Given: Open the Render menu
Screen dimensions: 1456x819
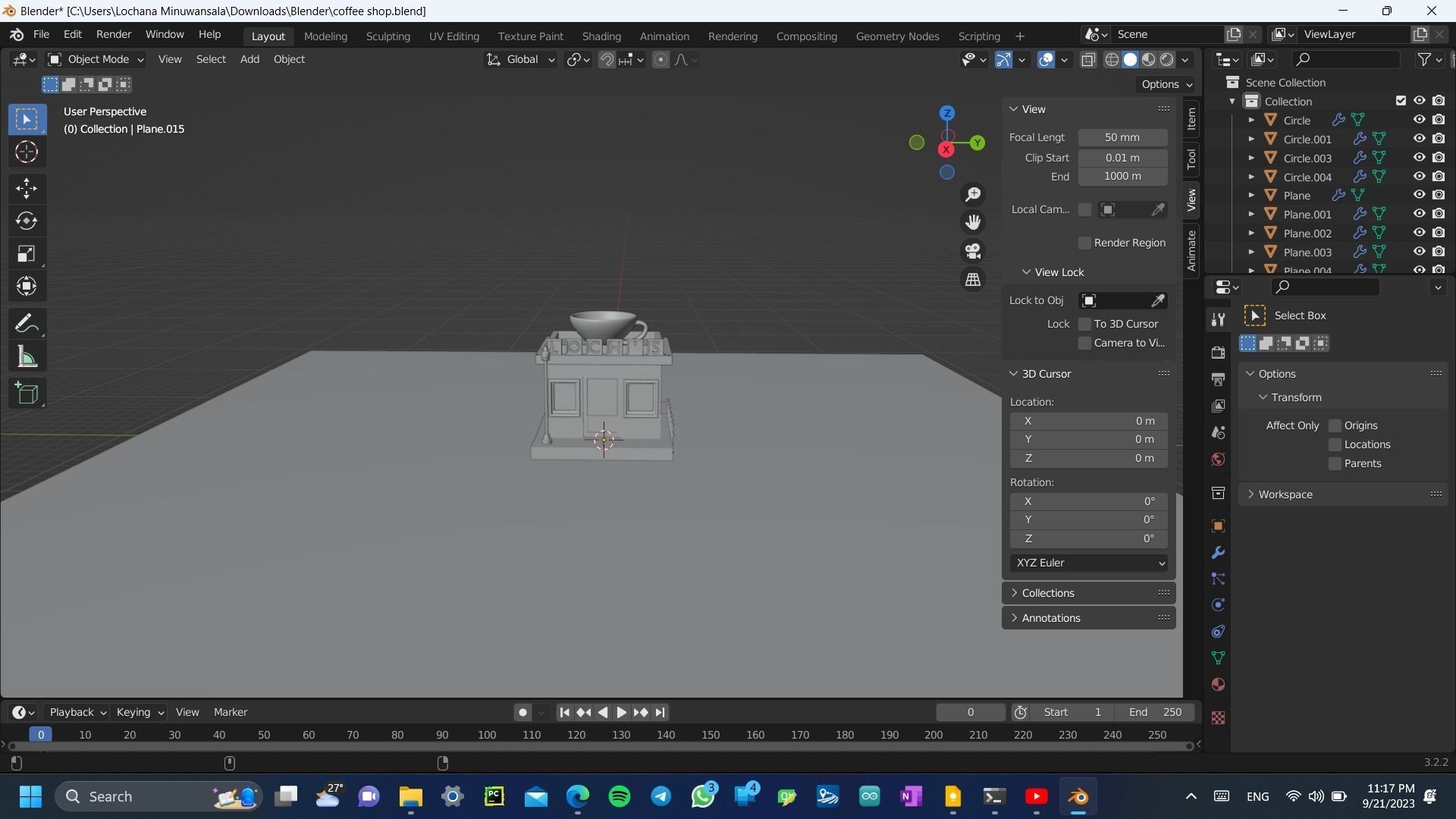Looking at the screenshot, I should point(113,34).
